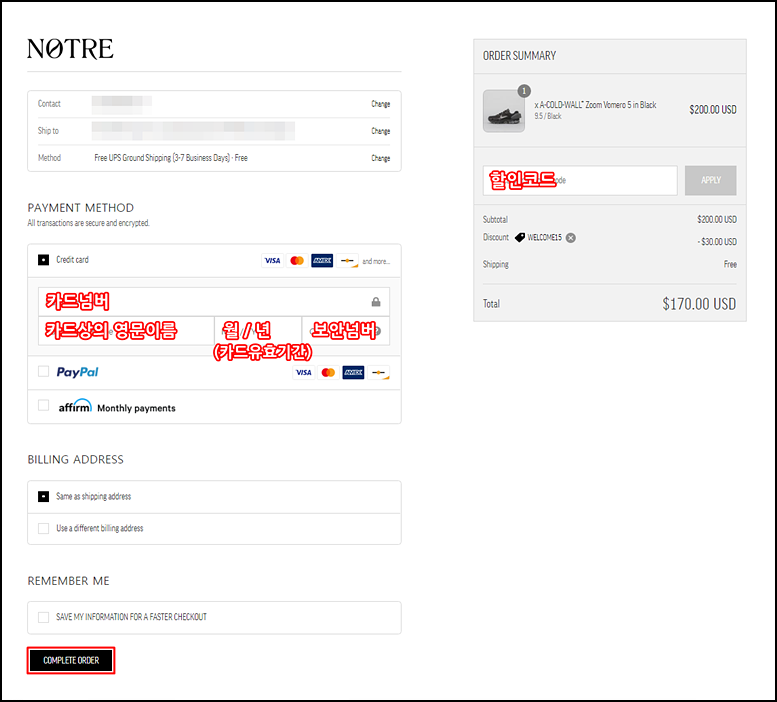The height and width of the screenshot is (702, 777).
Task: Remove the WELCOME15 discount code
Action: (x=571, y=238)
